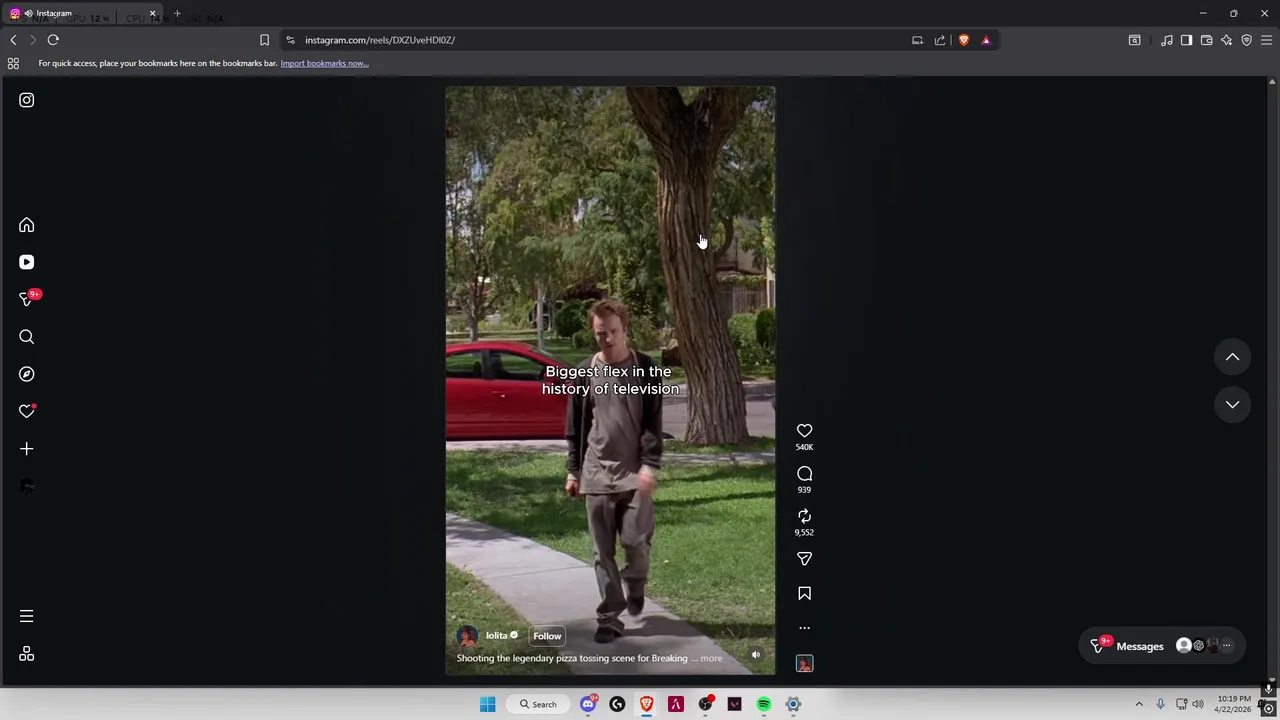The width and height of the screenshot is (1280, 720).
Task: Open Brave main hamburger menu
Action: (x=1266, y=40)
